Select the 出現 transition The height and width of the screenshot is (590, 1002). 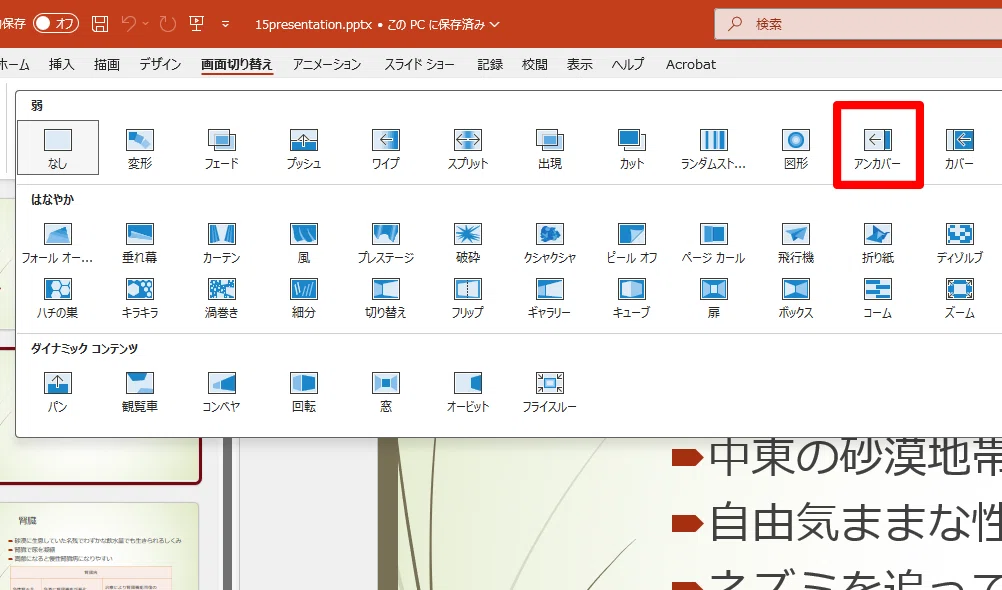550,148
